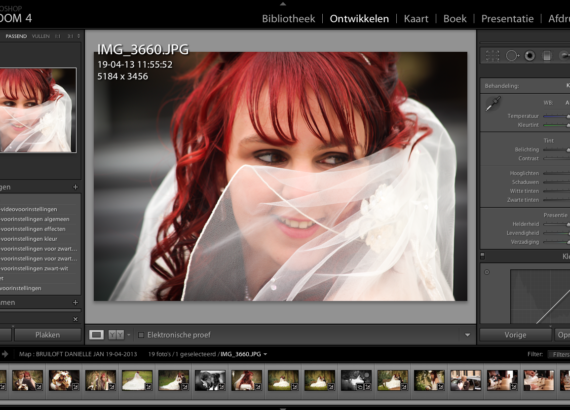570x410 pixels.
Task: Select the voorinstellingen effecten preset folder
Action: pyautogui.click(x=33, y=229)
